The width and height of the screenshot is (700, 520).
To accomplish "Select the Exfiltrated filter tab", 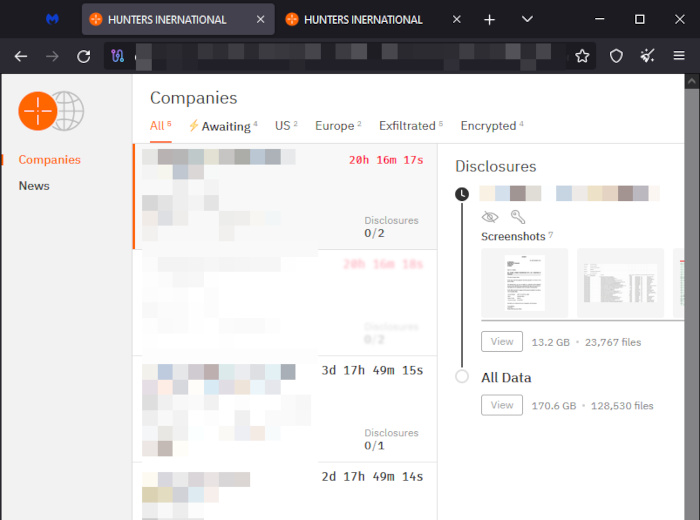I will pyautogui.click(x=408, y=126).
